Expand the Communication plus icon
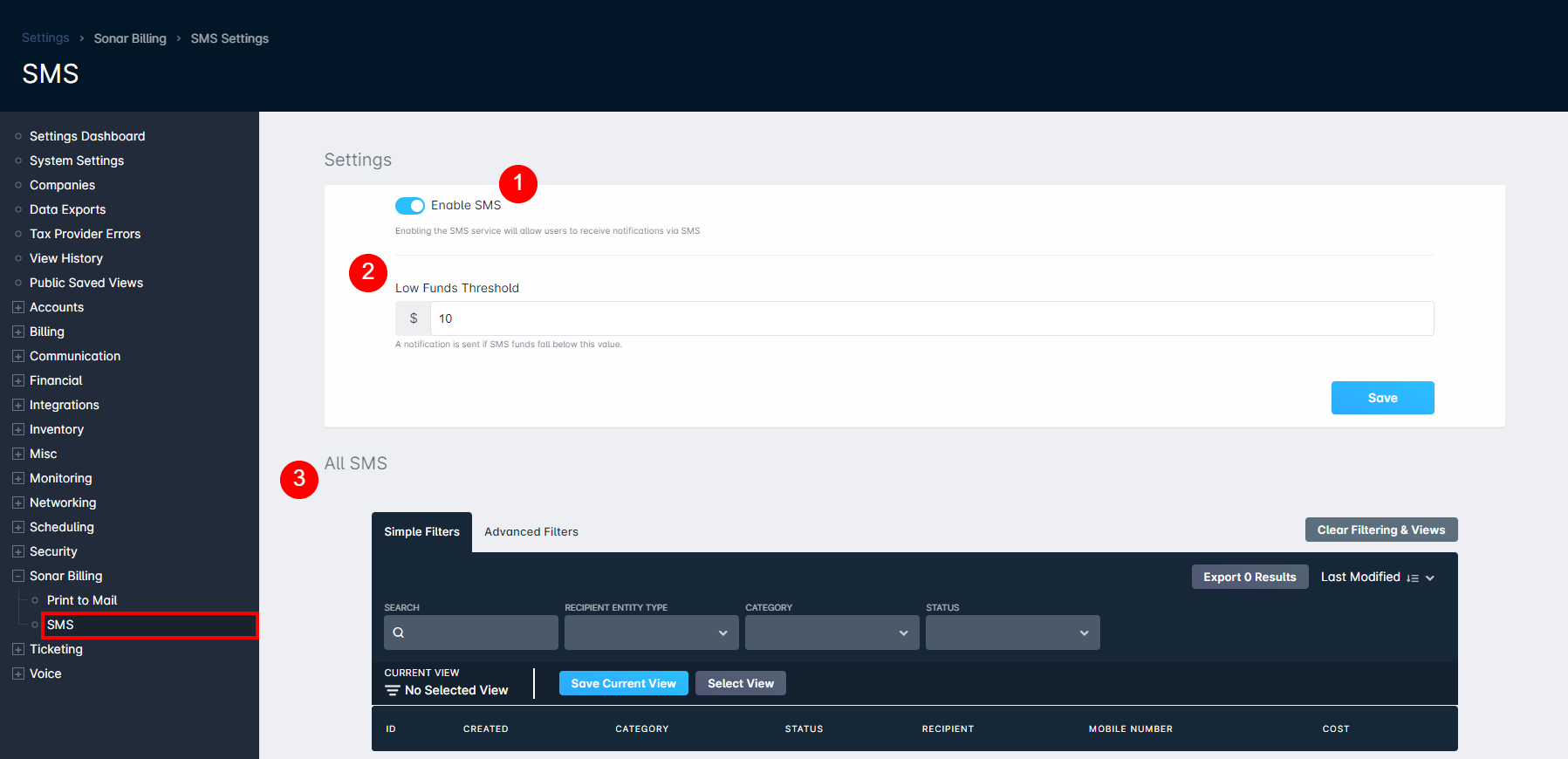The image size is (1568, 759). pyautogui.click(x=18, y=356)
